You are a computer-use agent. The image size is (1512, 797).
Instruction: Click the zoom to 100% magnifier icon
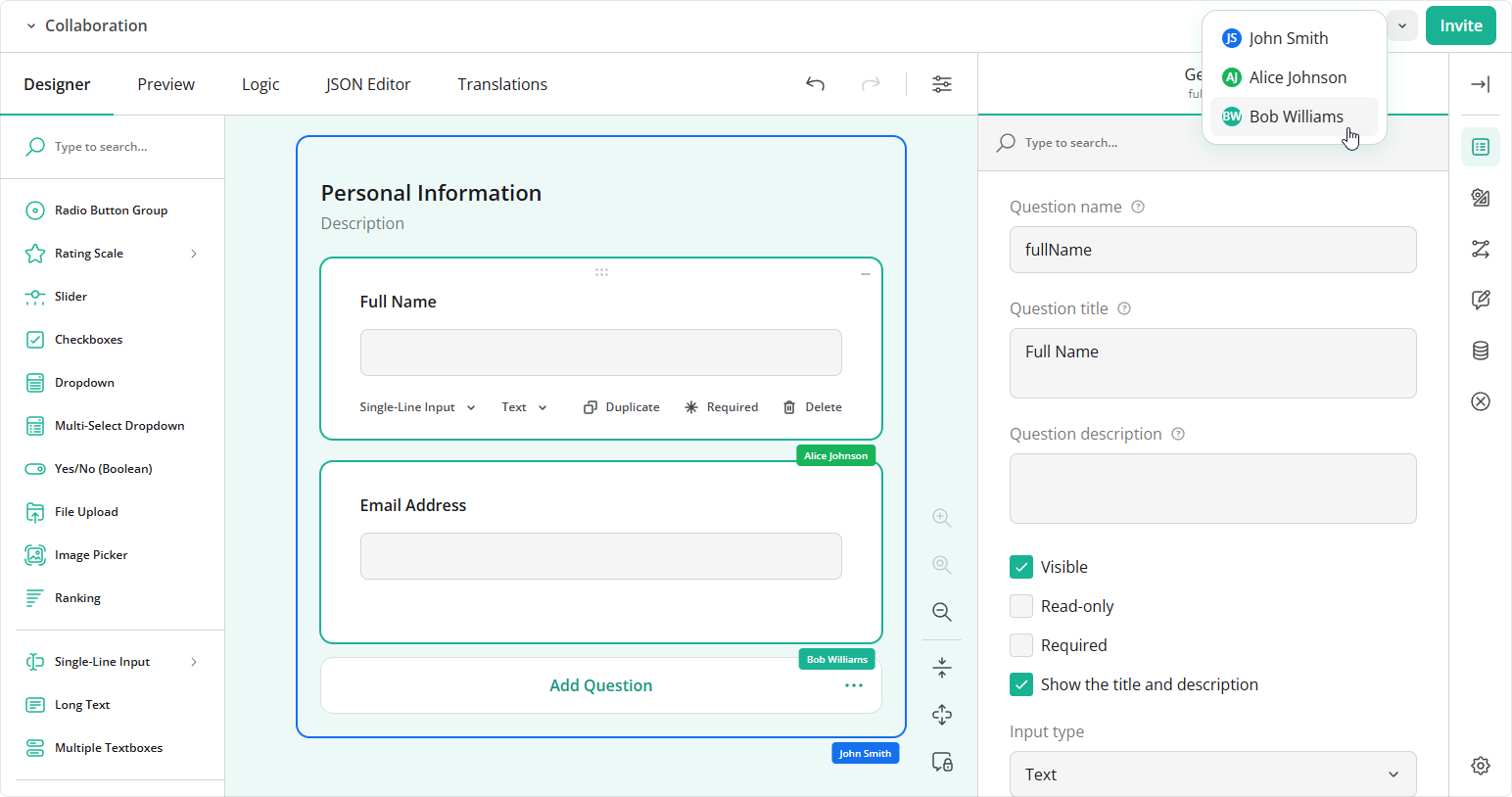coord(942,565)
